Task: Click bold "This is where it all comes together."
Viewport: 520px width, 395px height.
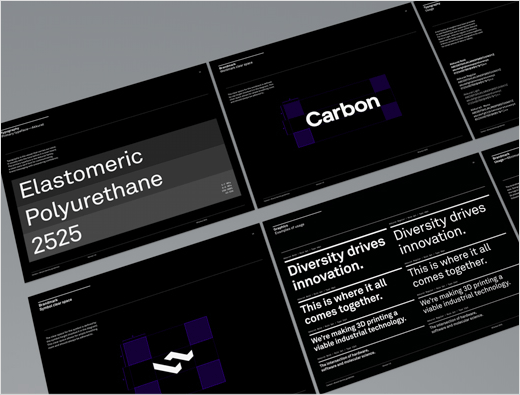Action: [x=344, y=301]
